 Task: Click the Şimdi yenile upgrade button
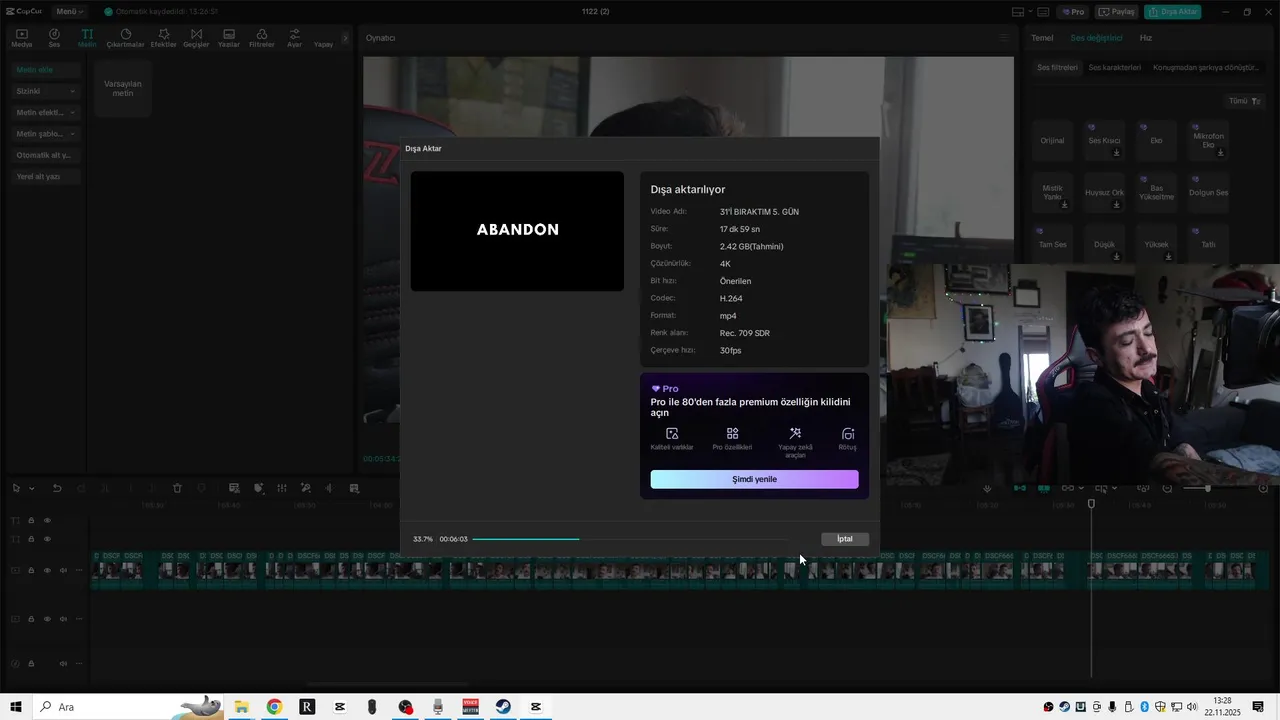(754, 479)
